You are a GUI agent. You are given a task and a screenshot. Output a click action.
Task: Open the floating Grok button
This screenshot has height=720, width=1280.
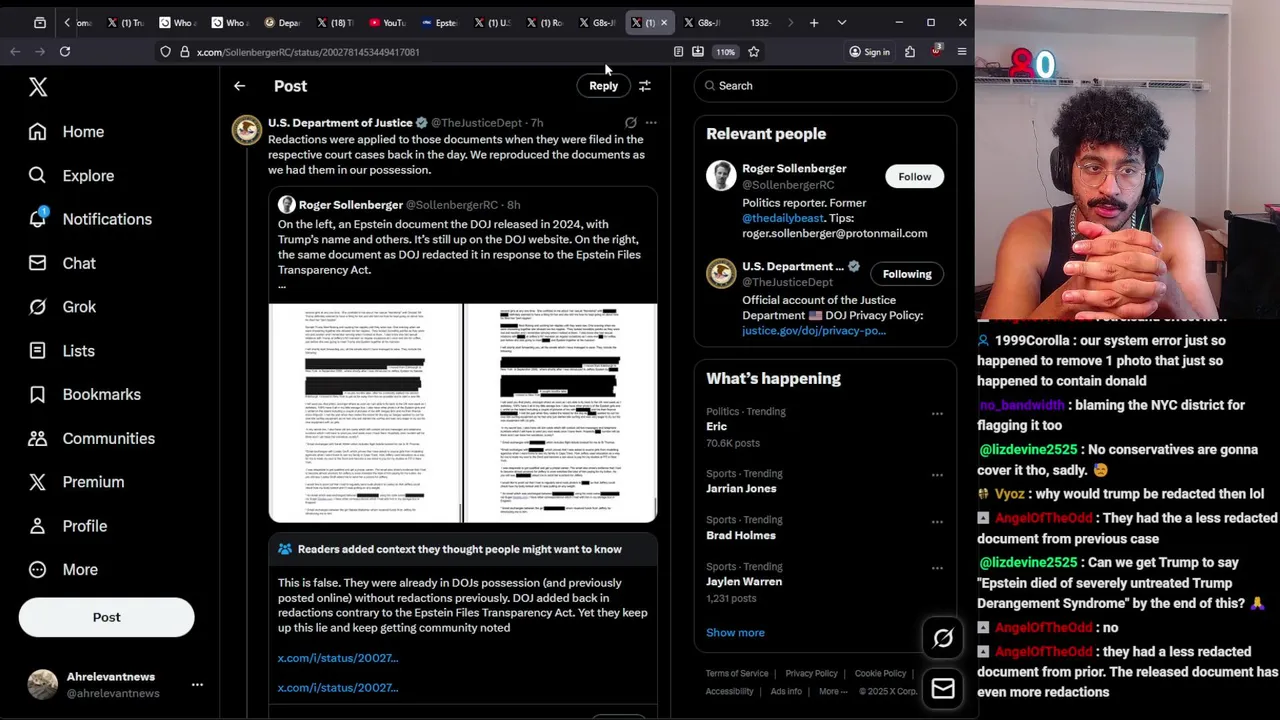[x=943, y=638]
